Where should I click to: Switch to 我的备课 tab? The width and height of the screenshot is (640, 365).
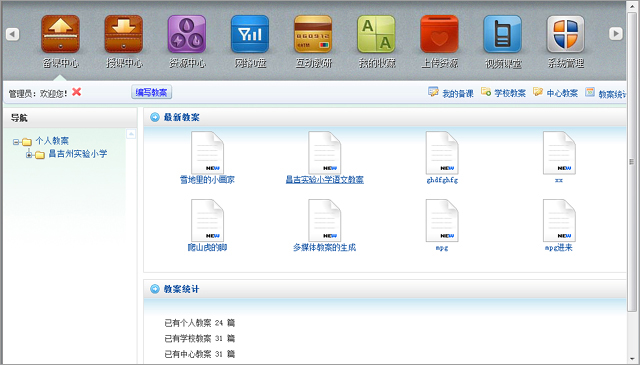[x=451, y=93]
